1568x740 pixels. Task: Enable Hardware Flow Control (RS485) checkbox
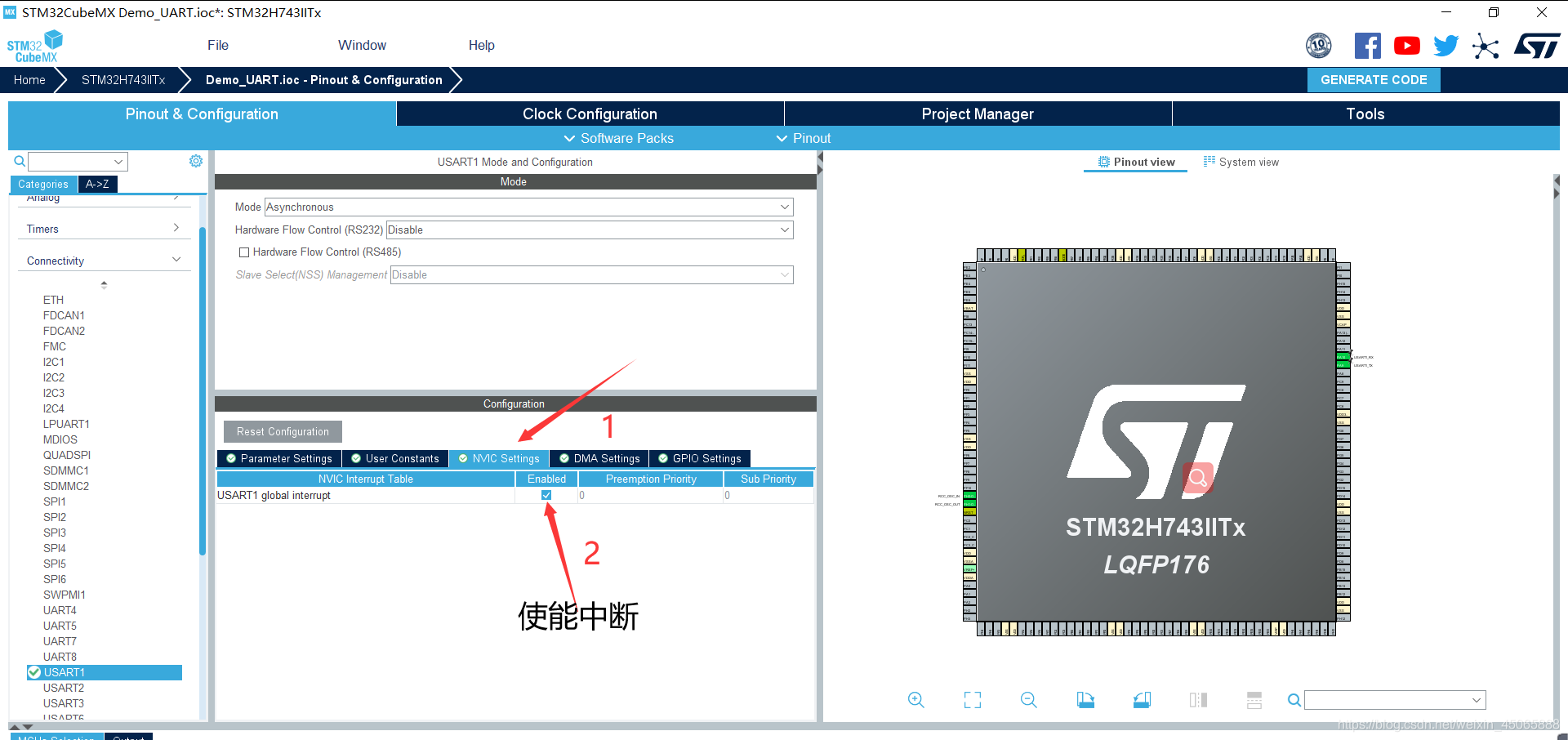tap(243, 252)
